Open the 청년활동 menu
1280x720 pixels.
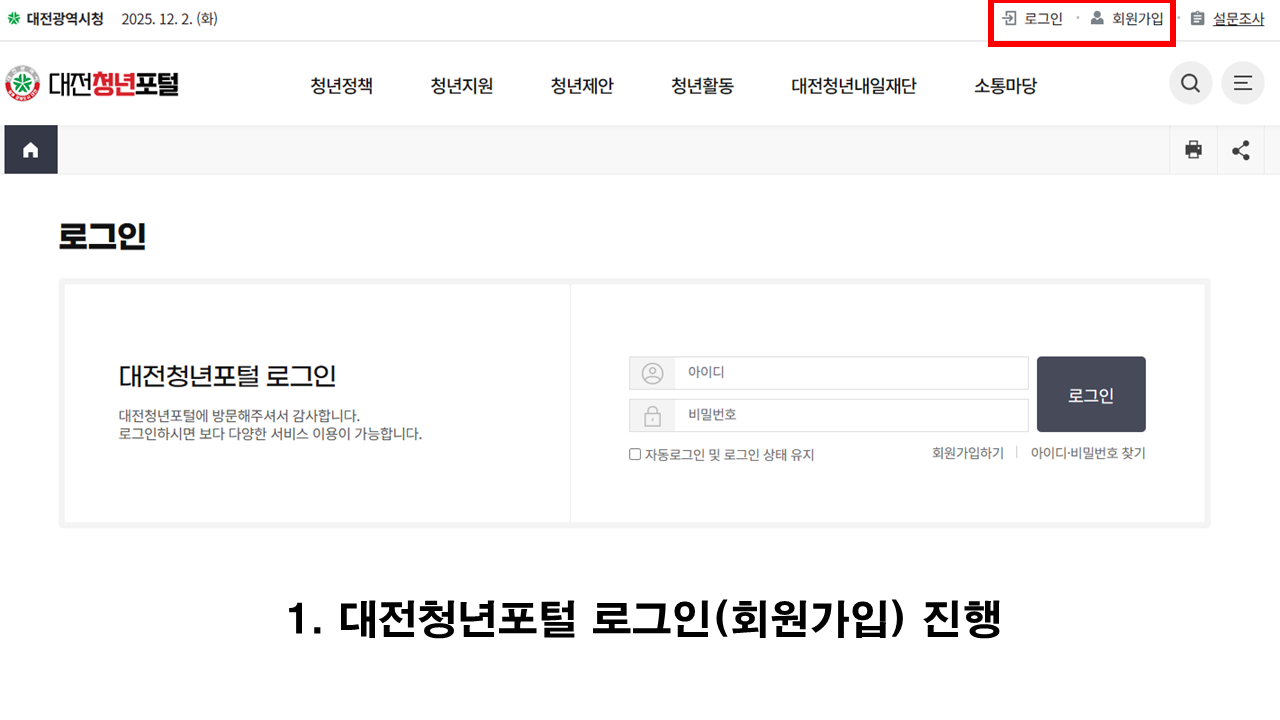(702, 86)
